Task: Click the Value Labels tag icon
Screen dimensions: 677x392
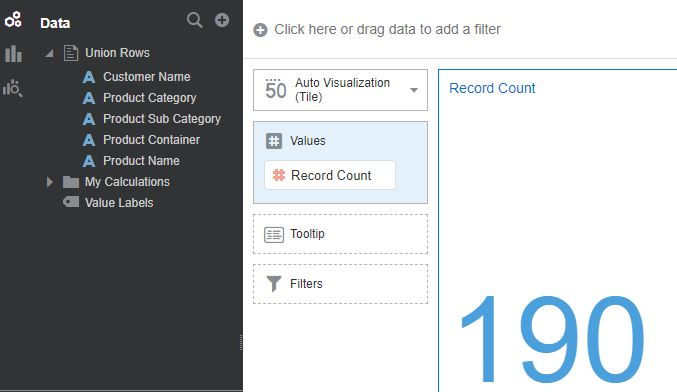Action: click(71, 202)
